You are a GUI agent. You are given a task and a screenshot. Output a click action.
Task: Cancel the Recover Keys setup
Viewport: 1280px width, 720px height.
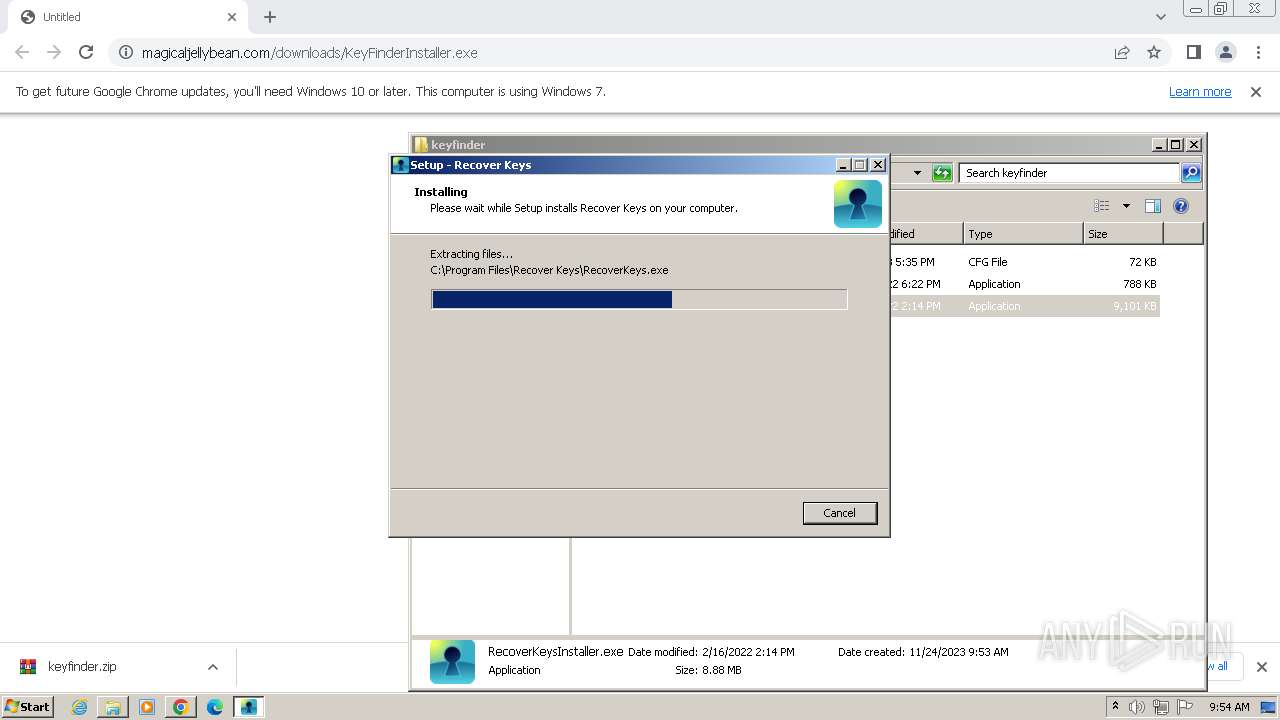point(839,513)
